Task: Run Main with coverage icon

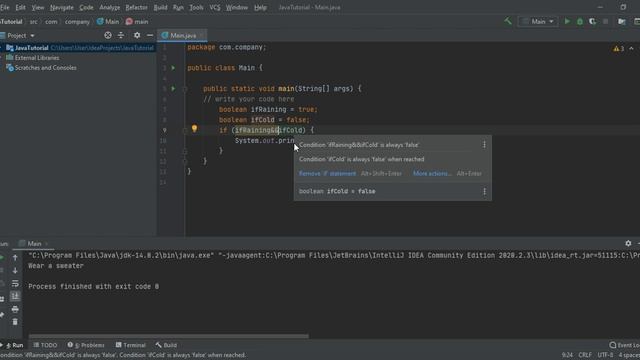Action: point(592,21)
